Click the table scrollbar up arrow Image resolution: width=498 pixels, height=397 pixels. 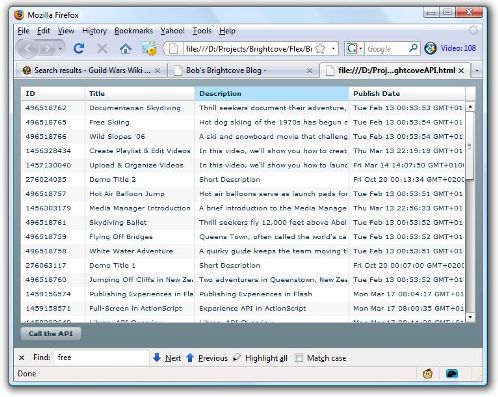(470, 107)
